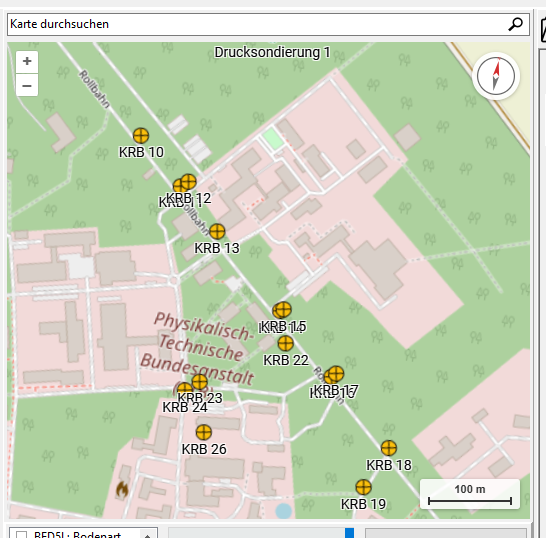Reset map orientation via compass
This screenshot has width=546, height=538.
tap(496, 76)
